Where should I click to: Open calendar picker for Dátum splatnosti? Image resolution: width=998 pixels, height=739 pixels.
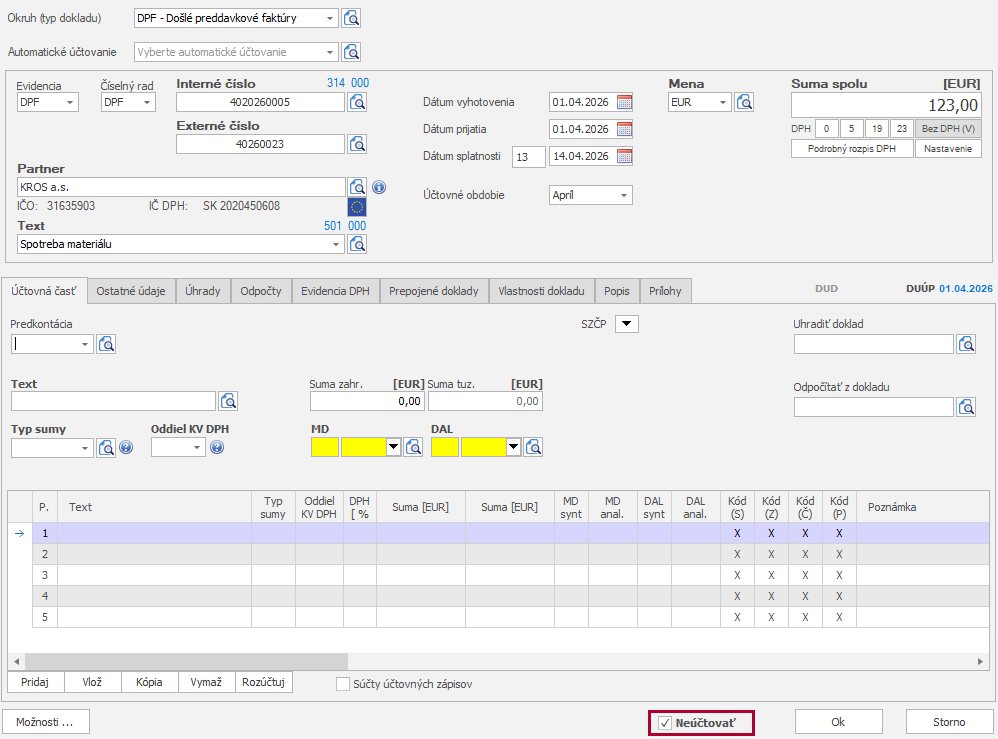(625, 156)
